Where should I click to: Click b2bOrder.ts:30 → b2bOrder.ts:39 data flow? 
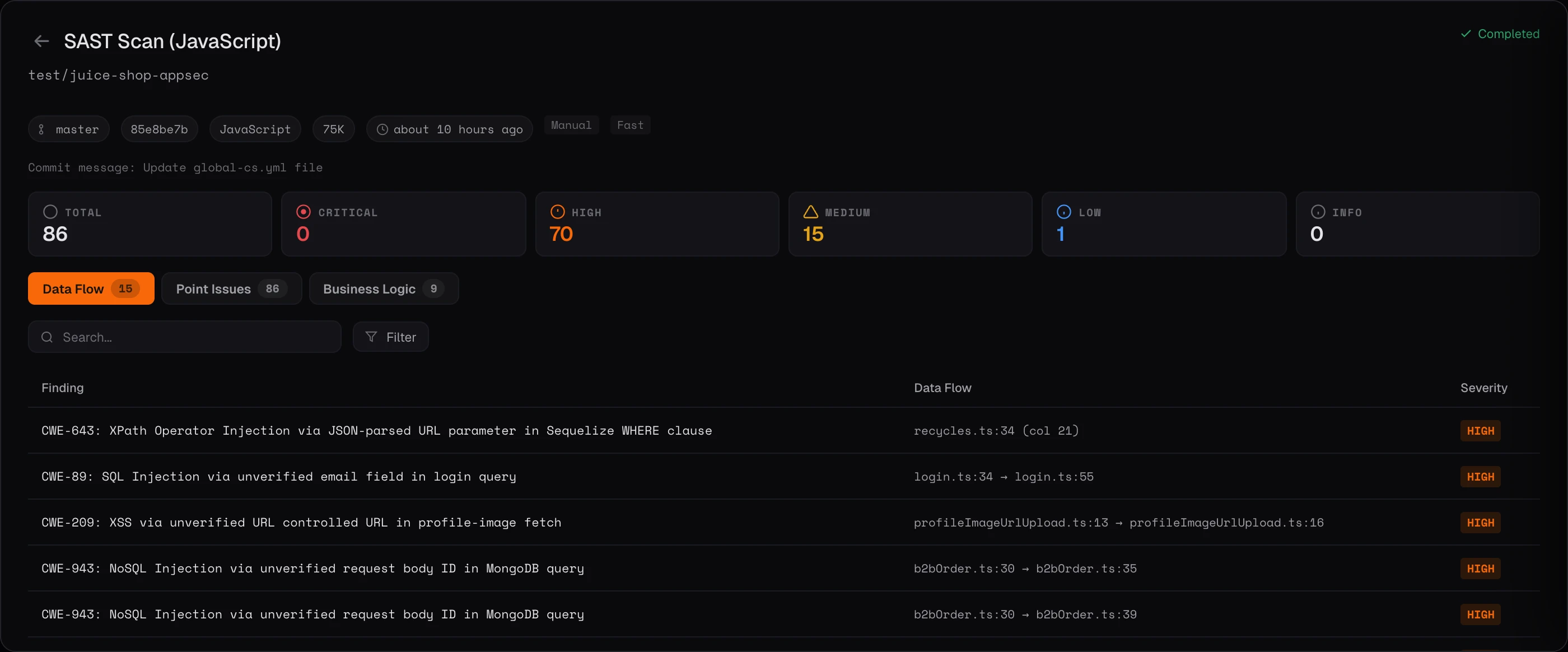coord(1025,614)
